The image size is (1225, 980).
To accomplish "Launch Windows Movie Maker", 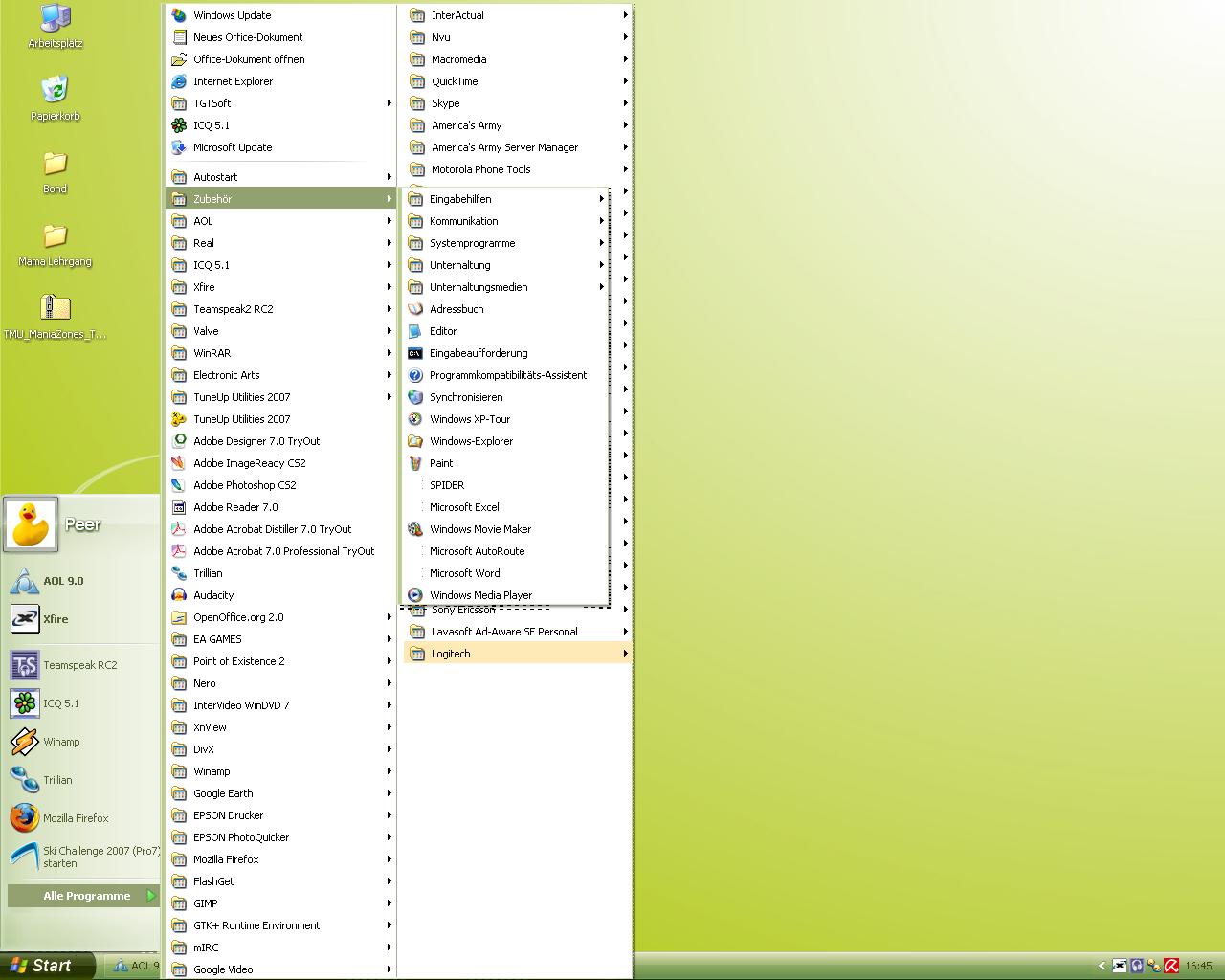I will (479, 529).
